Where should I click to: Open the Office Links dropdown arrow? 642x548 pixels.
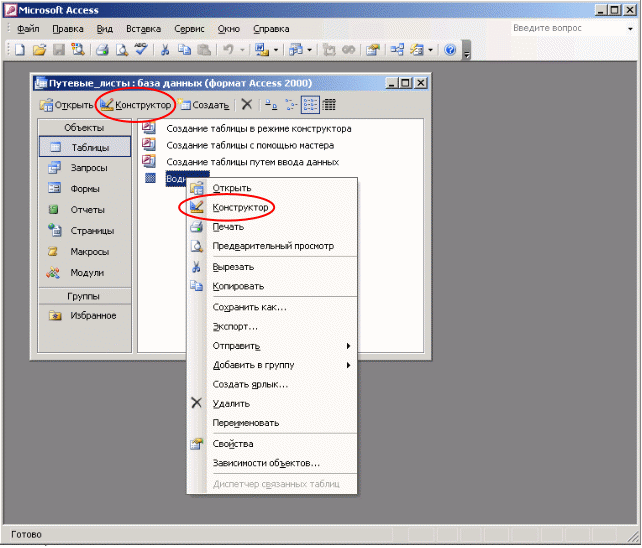click(276, 50)
